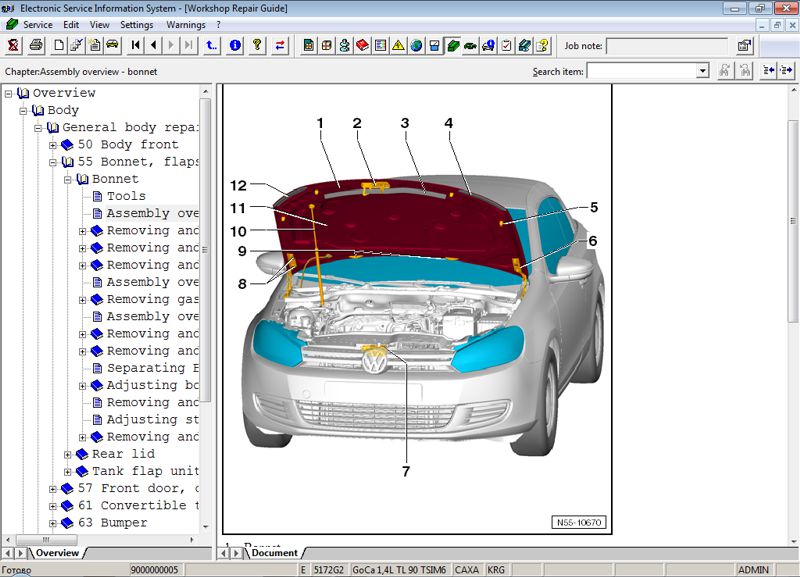Open the Service menu
The image size is (800, 577).
click(x=38, y=24)
